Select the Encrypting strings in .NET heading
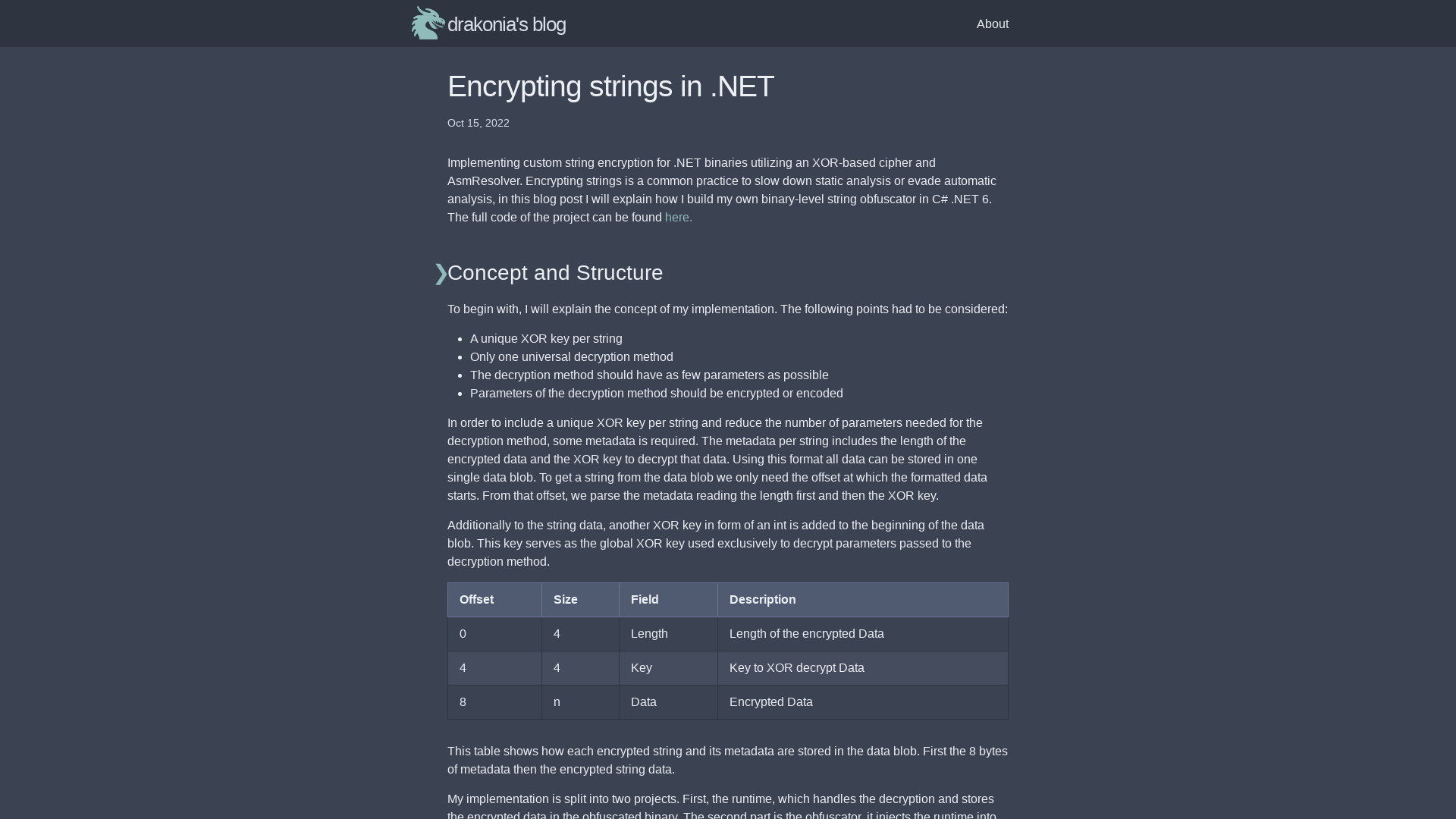Screen dimensions: 1456x819 tap(610, 86)
